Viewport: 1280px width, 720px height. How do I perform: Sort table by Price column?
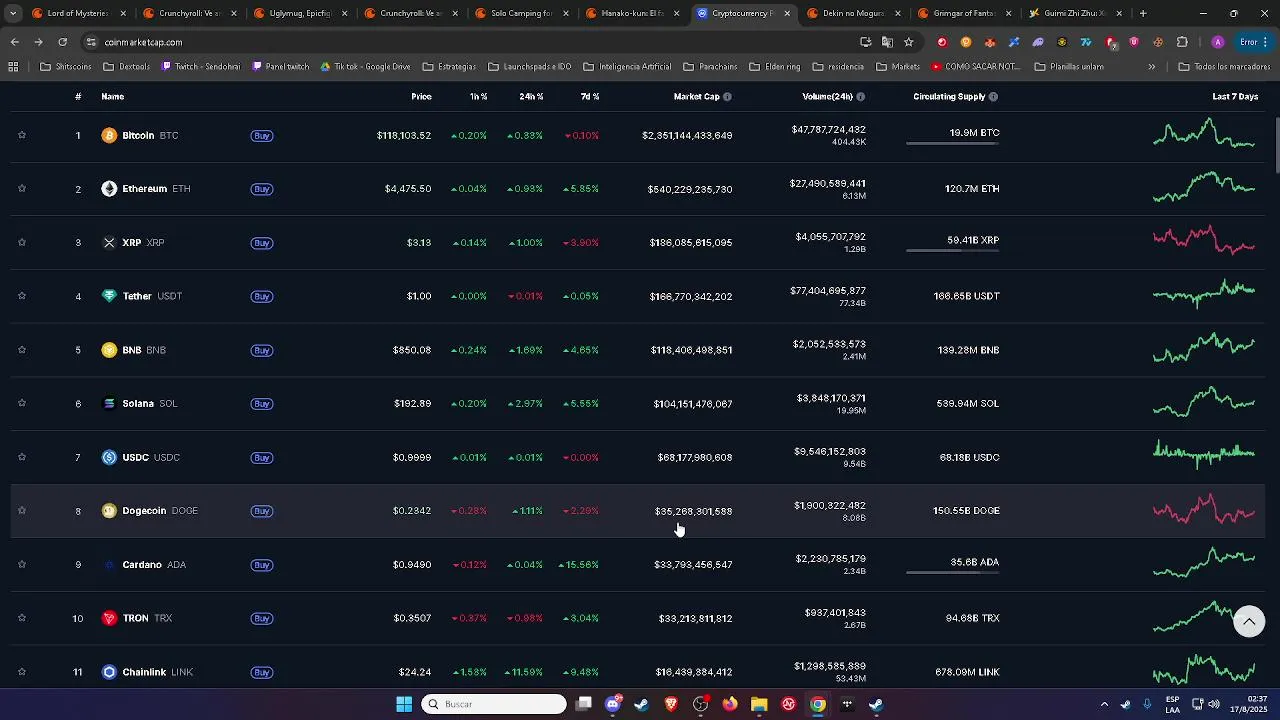pyautogui.click(x=421, y=97)
